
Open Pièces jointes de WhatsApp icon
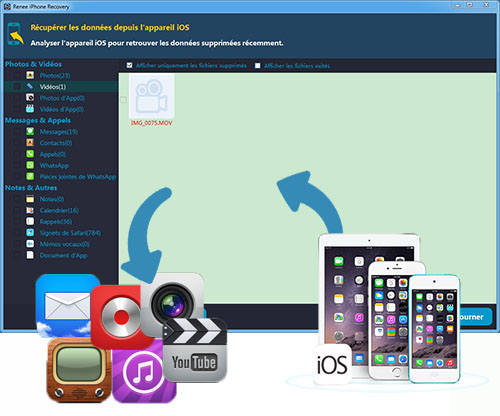click(x=30, y=176)
